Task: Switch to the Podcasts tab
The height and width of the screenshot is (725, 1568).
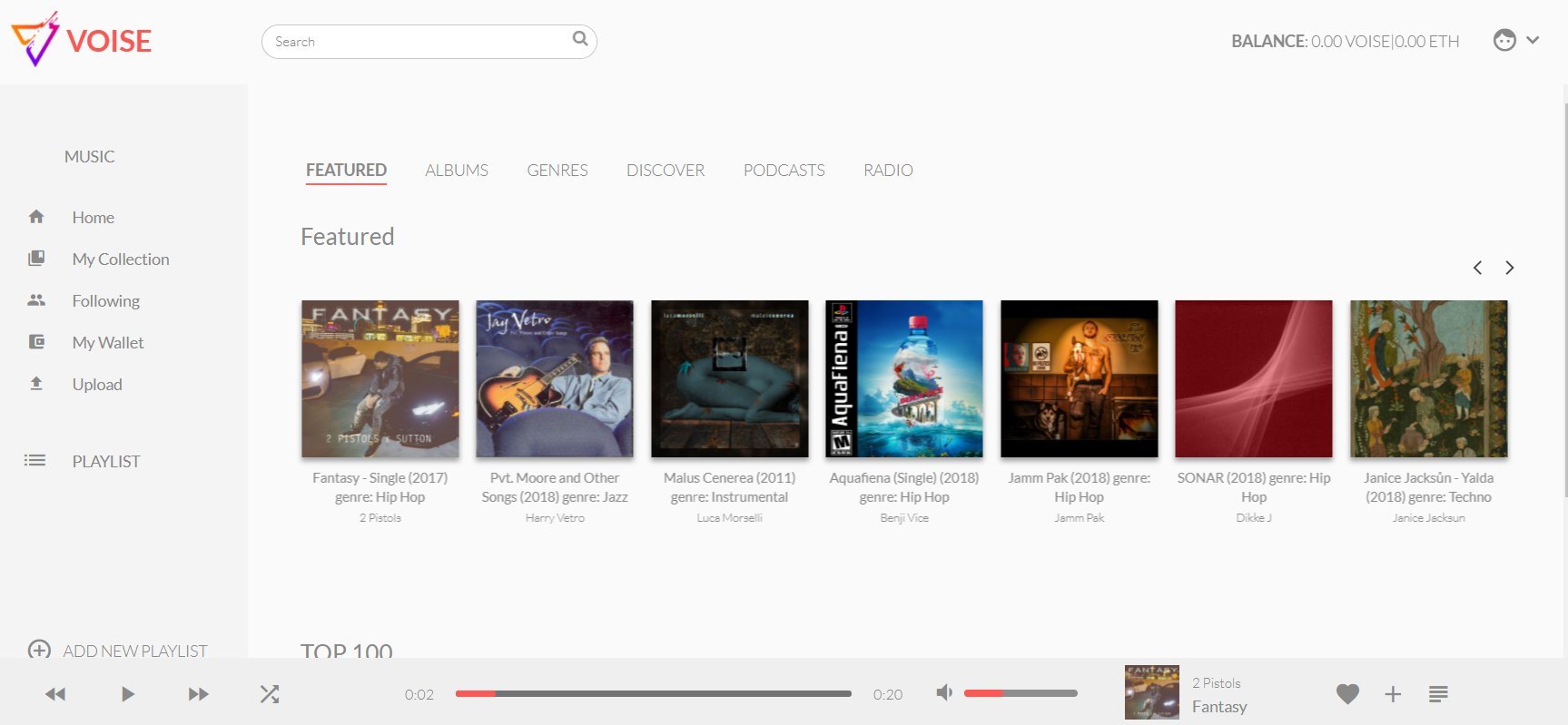Action: [784, 171]
